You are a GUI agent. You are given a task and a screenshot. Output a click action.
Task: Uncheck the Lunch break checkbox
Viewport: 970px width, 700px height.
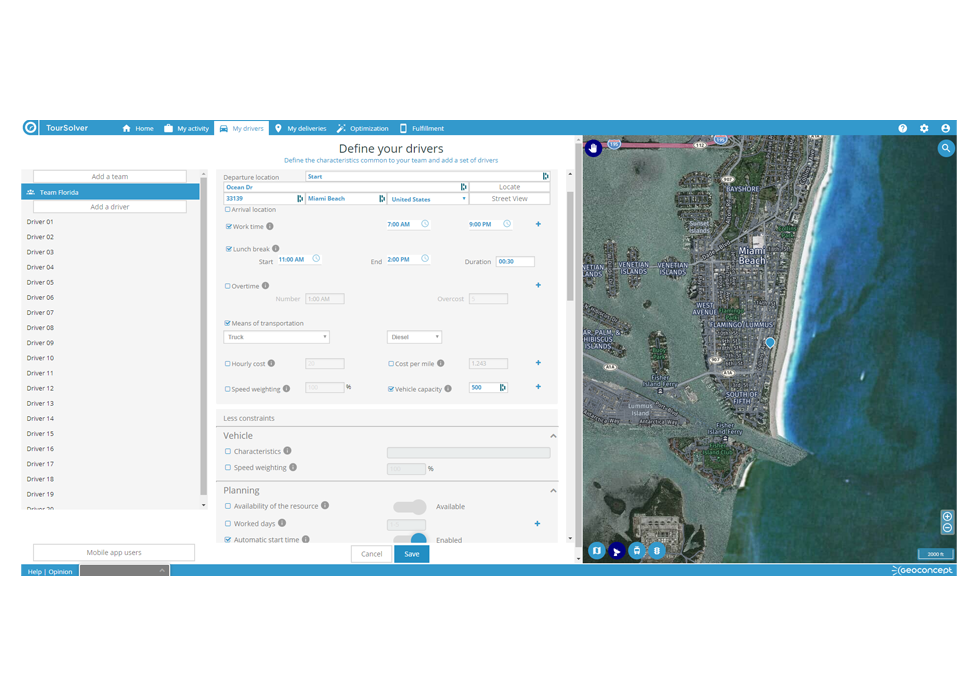[229, 249]
